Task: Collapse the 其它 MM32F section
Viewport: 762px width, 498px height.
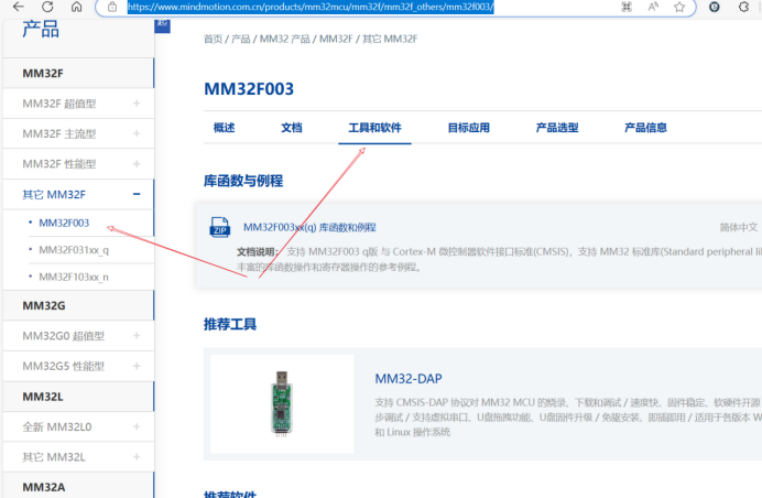Action: click(137, 194)
